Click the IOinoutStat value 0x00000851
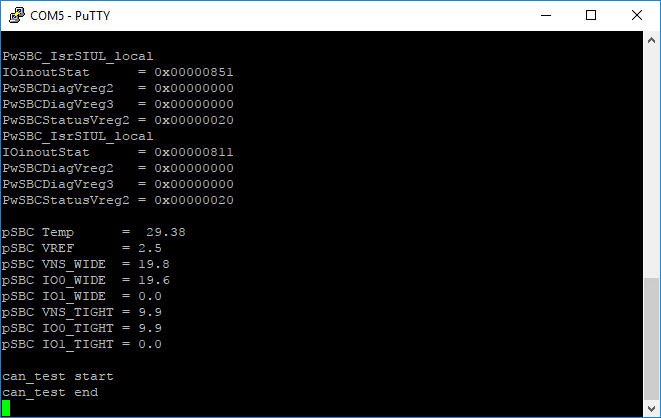 [194, 72]
